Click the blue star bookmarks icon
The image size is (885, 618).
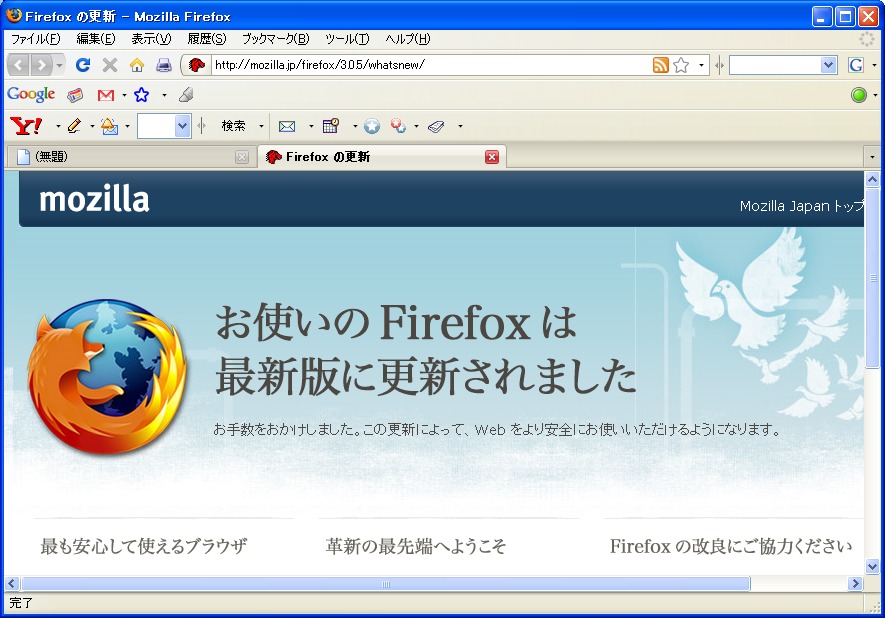[141, 95]
